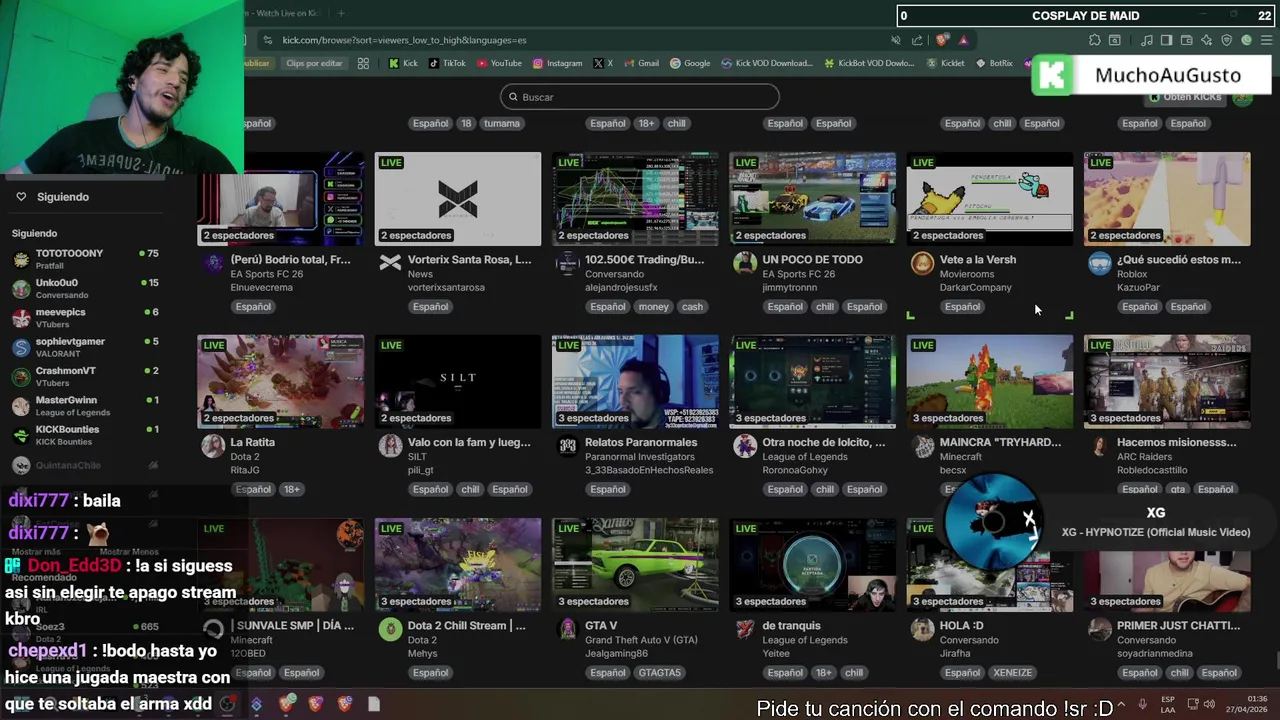Open the QuintanaChile offline channel in sidebar

[x=85, y=465]
